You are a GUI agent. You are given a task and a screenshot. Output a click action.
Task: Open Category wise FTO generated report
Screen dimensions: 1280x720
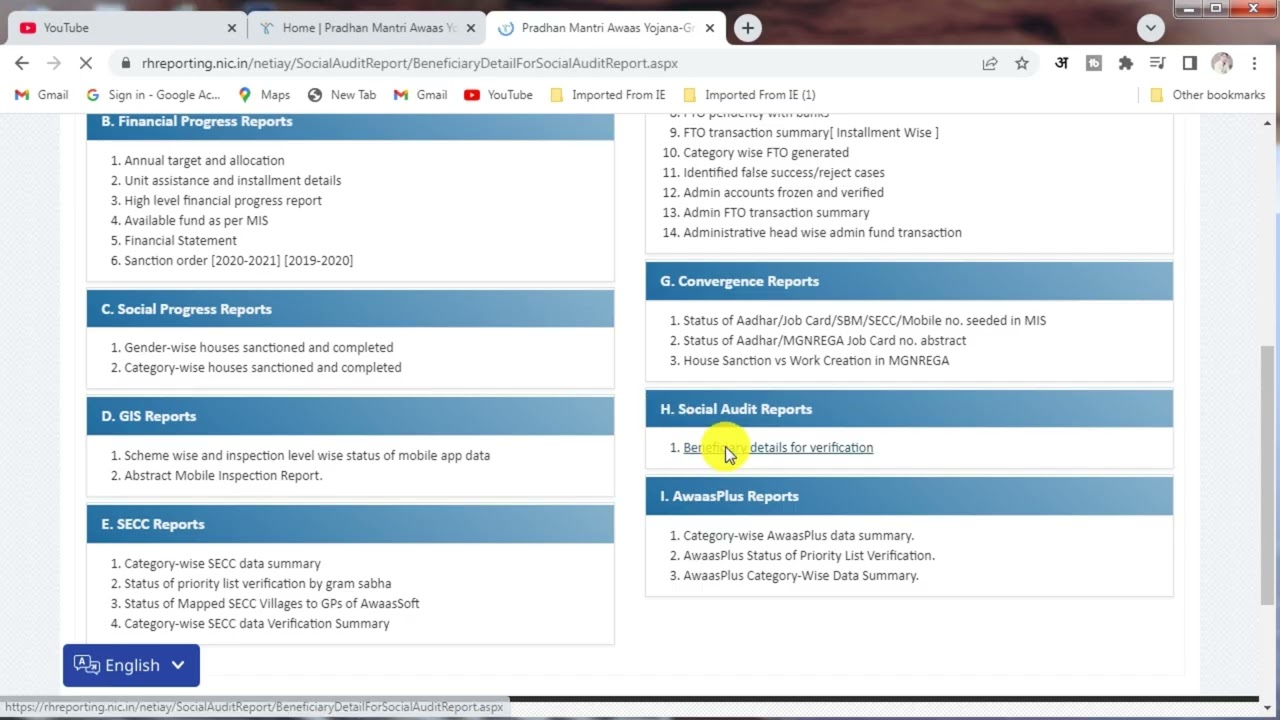[766, 152]
